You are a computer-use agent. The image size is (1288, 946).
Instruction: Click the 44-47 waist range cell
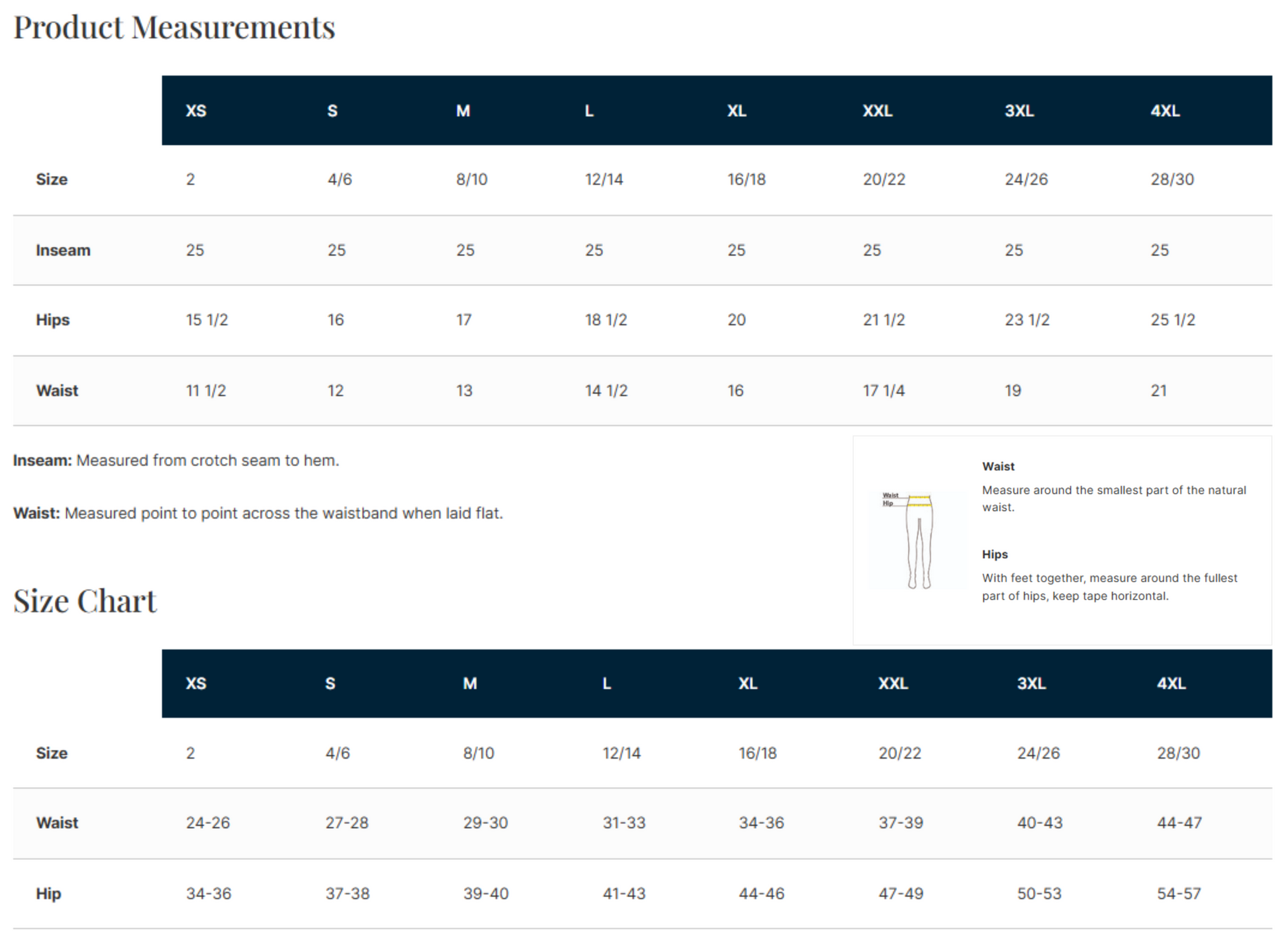point(1179,823)
